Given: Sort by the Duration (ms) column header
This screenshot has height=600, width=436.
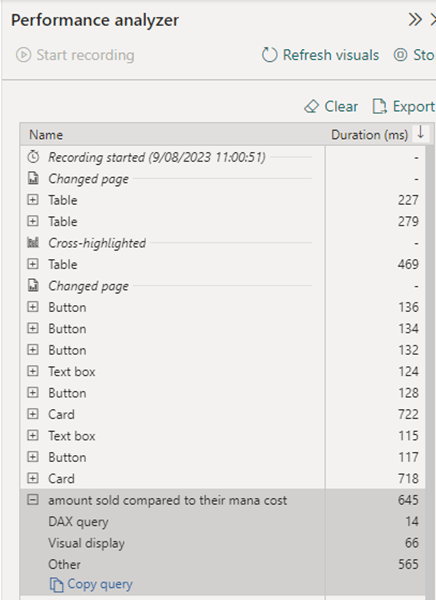Looking at the screenshot, I should pyautogui.click(x=369, y=135).
